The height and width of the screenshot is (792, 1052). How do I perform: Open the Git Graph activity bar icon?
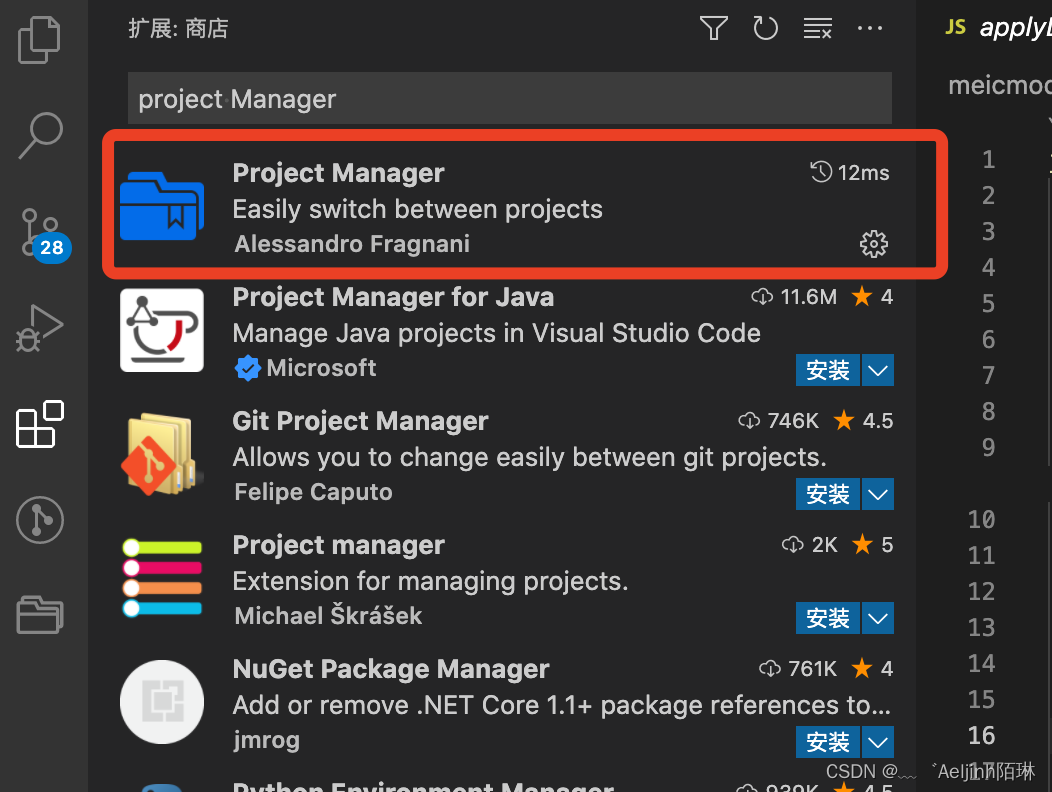40,519
